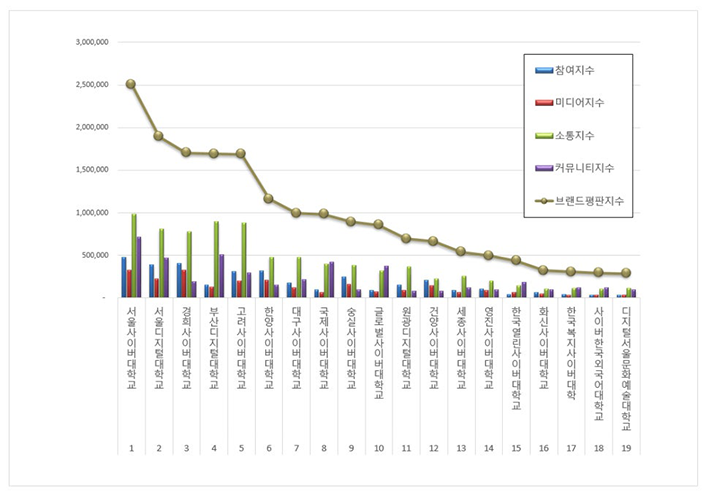The width and height of the screenshot is (706, 493).
Task: Click the 브랜드평판지수 legend label
Action: 589,201
